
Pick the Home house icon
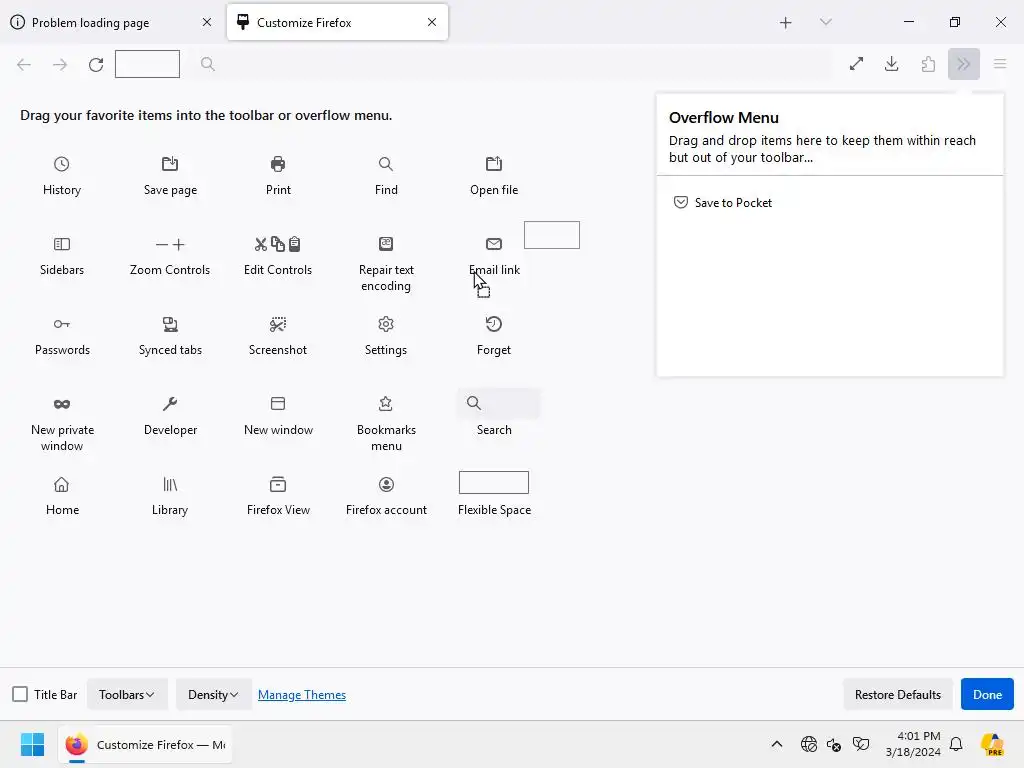point(61,485)
